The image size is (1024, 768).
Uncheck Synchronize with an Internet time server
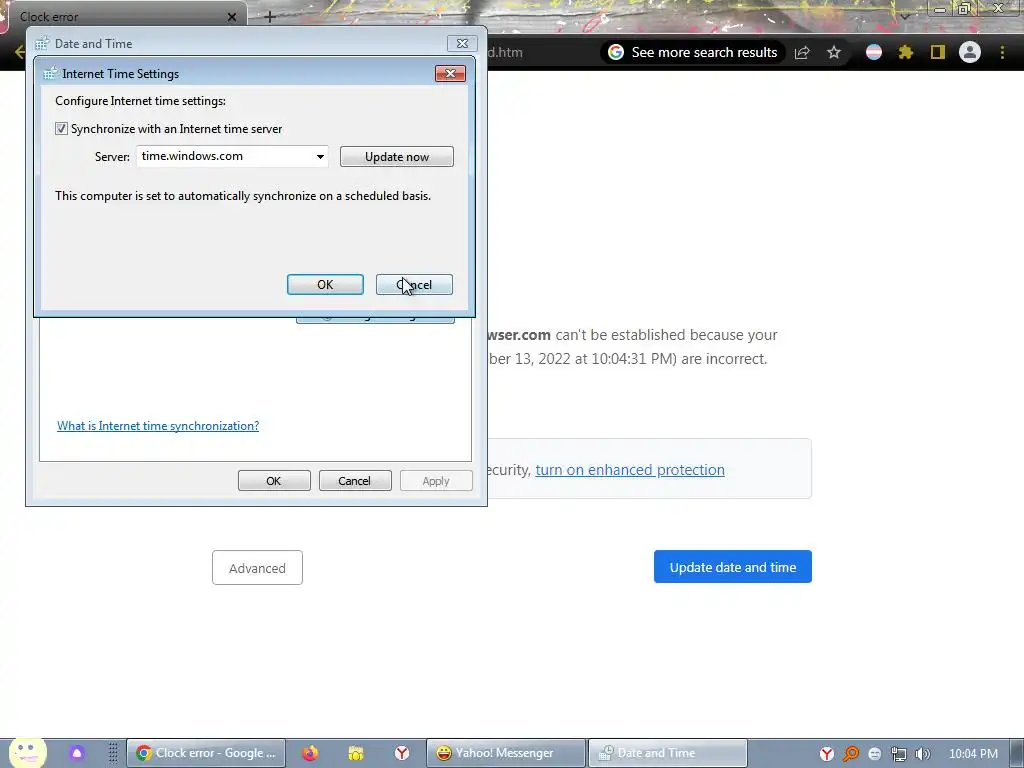tap(61, 129)
